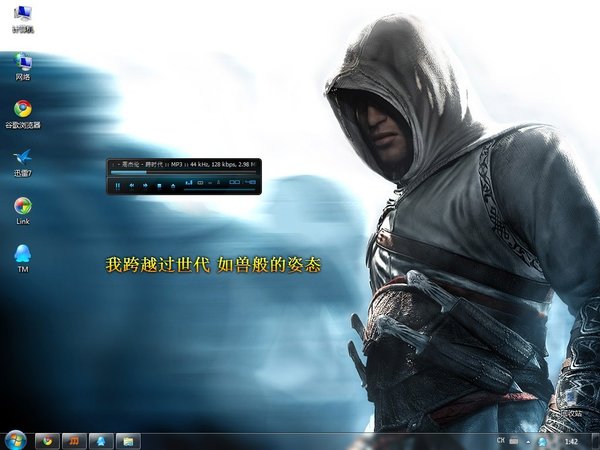Pause the playing song in music player

(118, 185)
